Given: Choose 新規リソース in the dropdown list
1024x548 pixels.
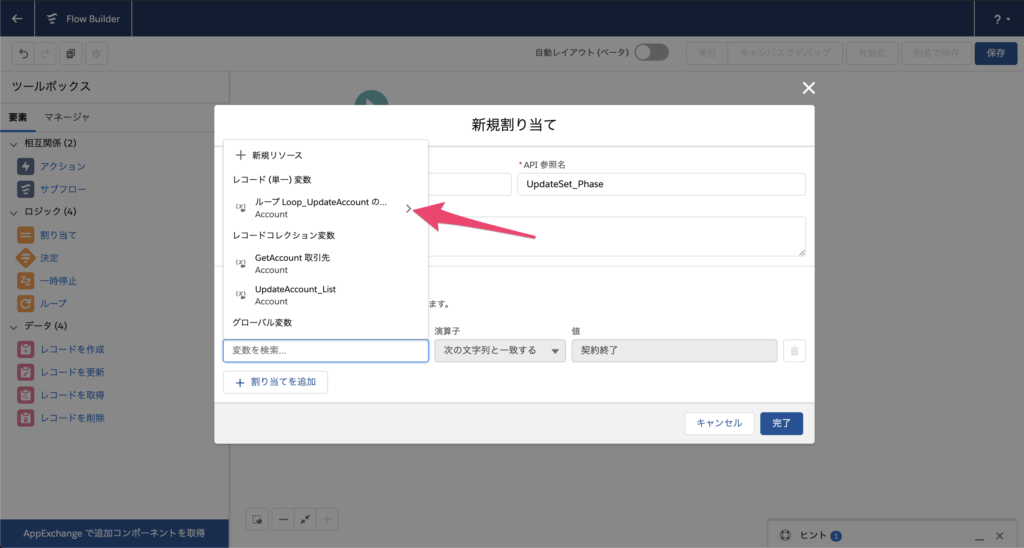Looking at the screenshot, I should coord(326,155).
